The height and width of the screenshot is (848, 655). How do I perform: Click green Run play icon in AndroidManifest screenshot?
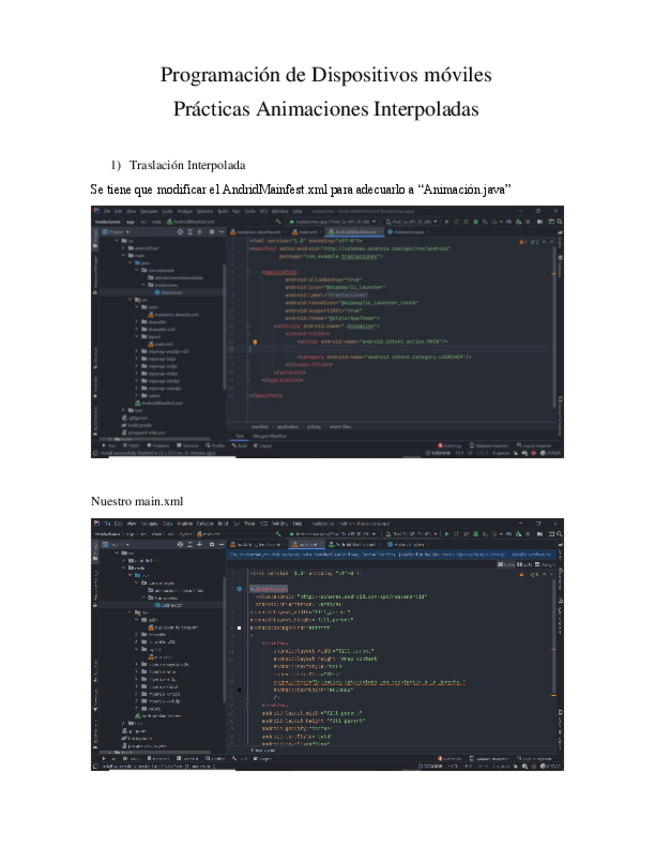pos(447,221)
